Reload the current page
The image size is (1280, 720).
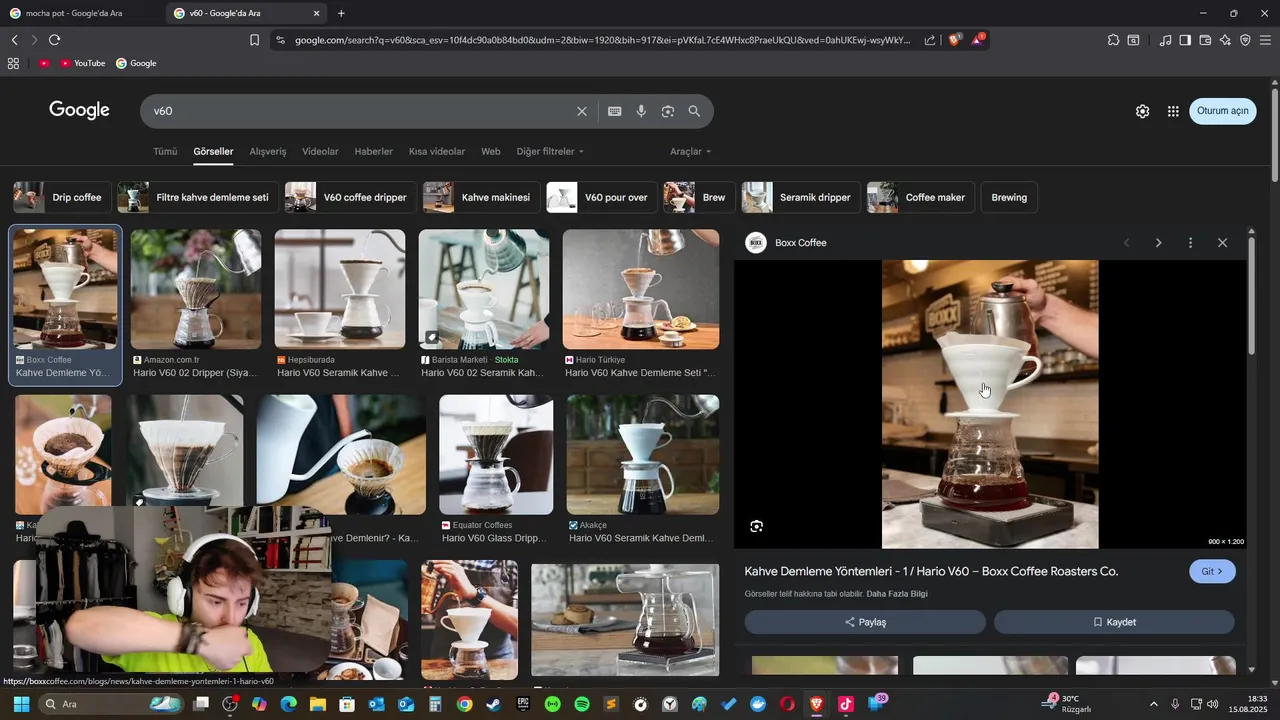(x=54, y=40)
